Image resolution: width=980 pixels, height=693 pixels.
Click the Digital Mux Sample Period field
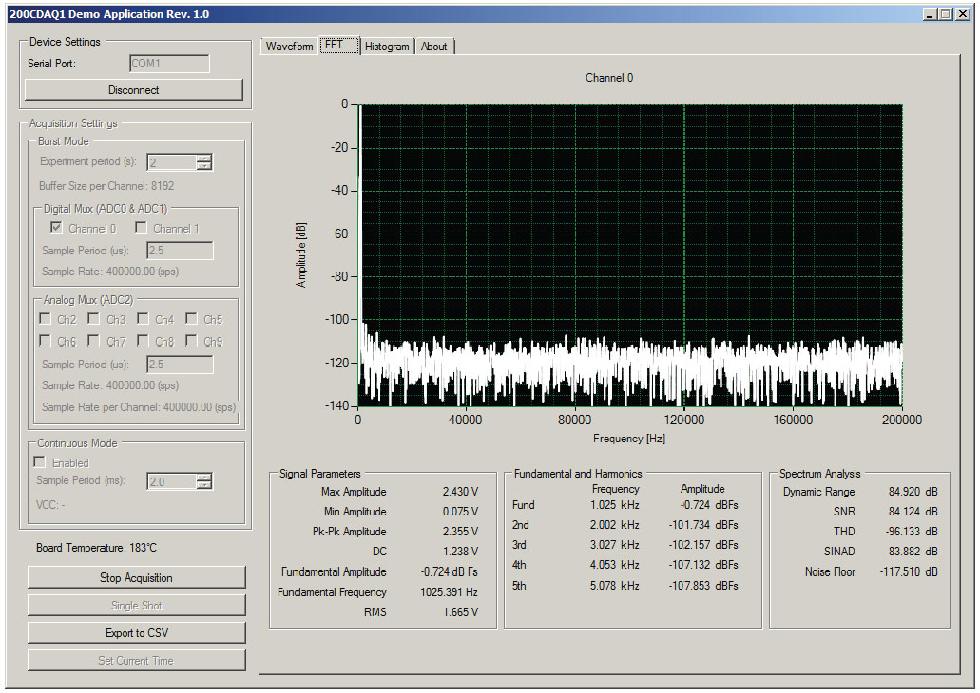coord(180,251)
